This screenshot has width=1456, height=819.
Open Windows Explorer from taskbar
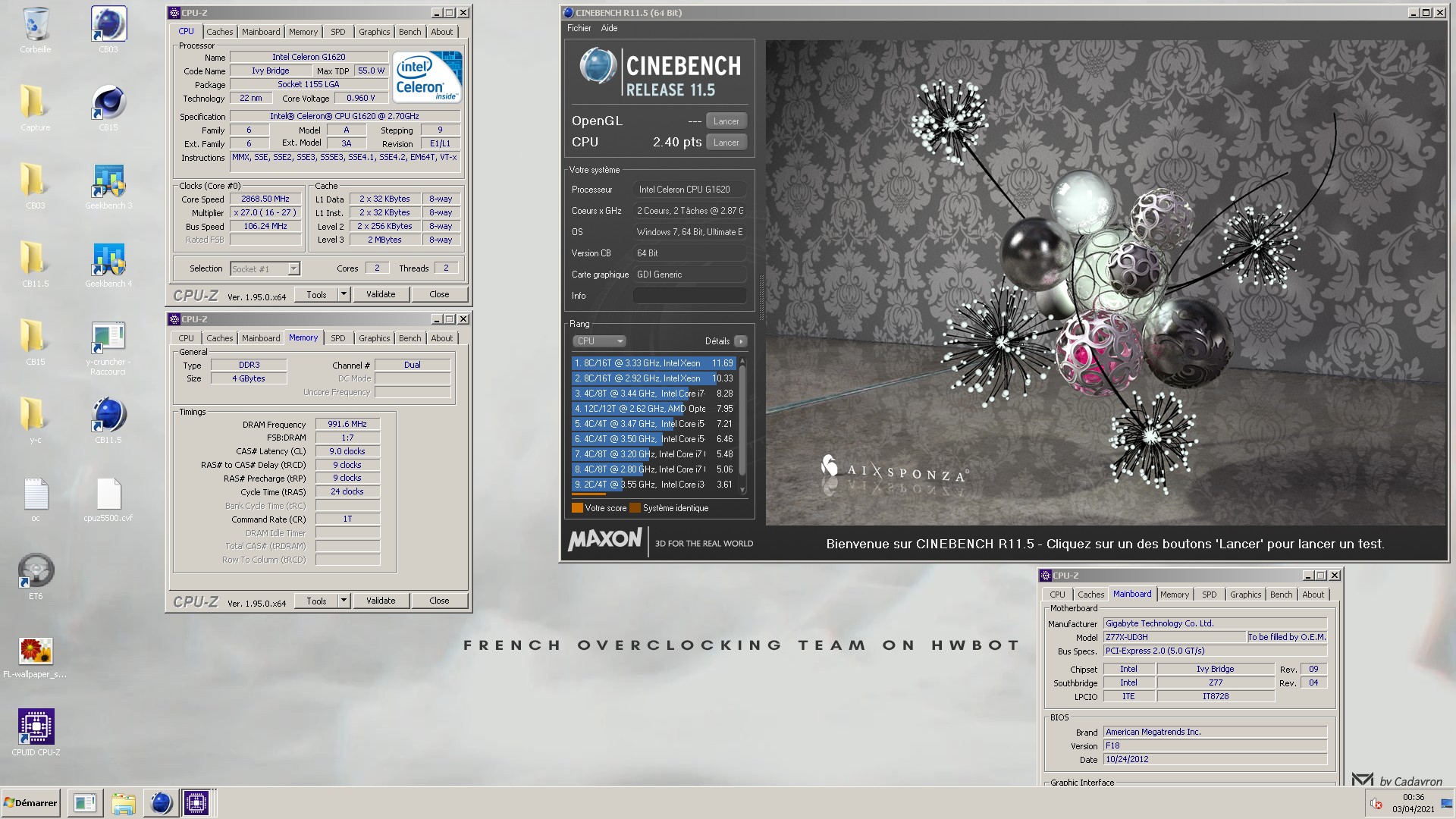coord(123,803)
